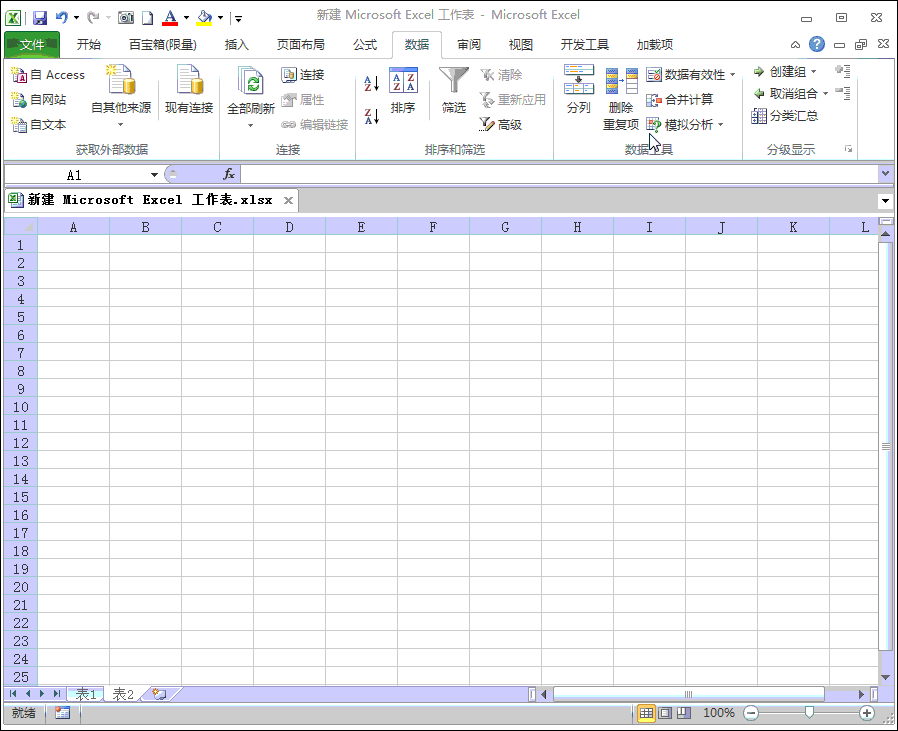
Task: Select sheet tab 表1
Action: (86, 694)
